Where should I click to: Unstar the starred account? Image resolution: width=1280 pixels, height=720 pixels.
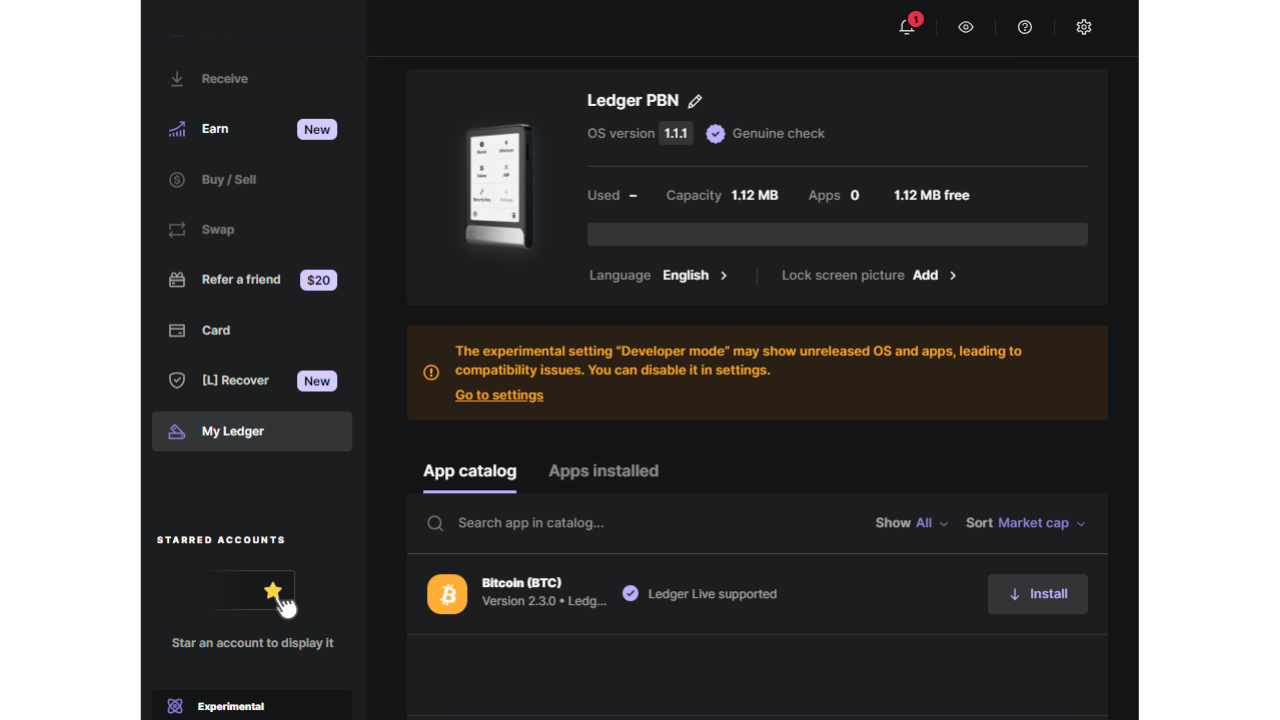[275, 591]
